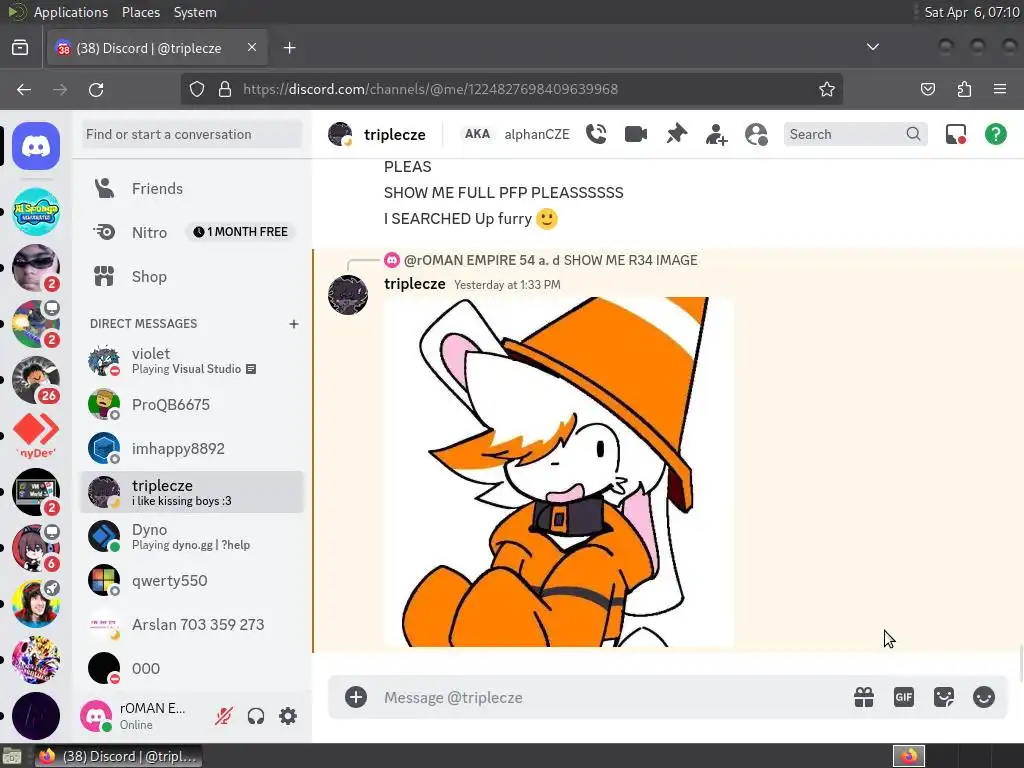Click the chat scrollbar thumb
Screen dimensions: 1024x768
1021,663
